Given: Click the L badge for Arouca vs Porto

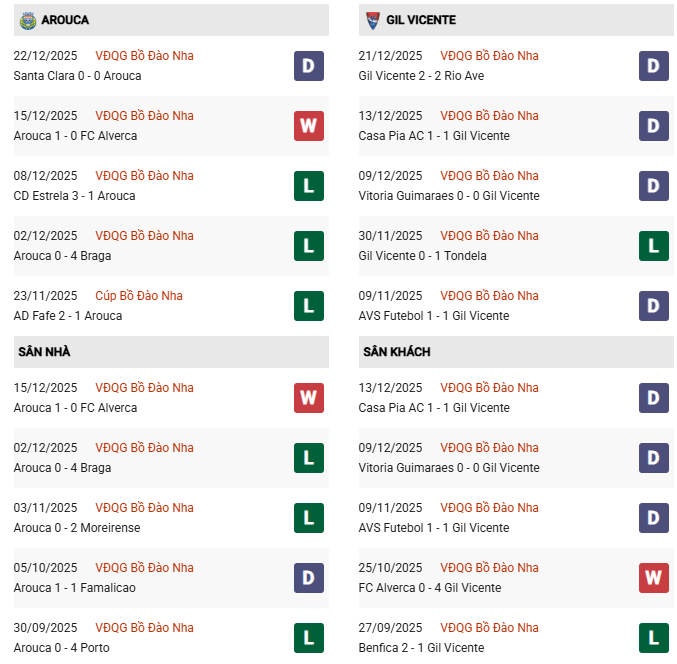Looking at the screenshot, I should pyautogui.click(x=308, y=638).
